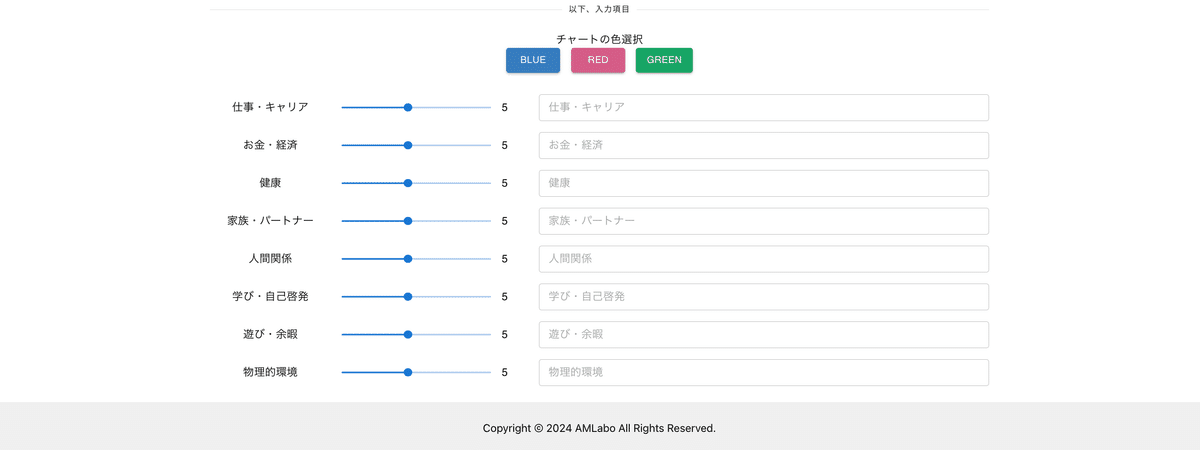The image size is (1200, 450).
Task: Click the 仕事・キャリア slider handle
Action: 408,107
